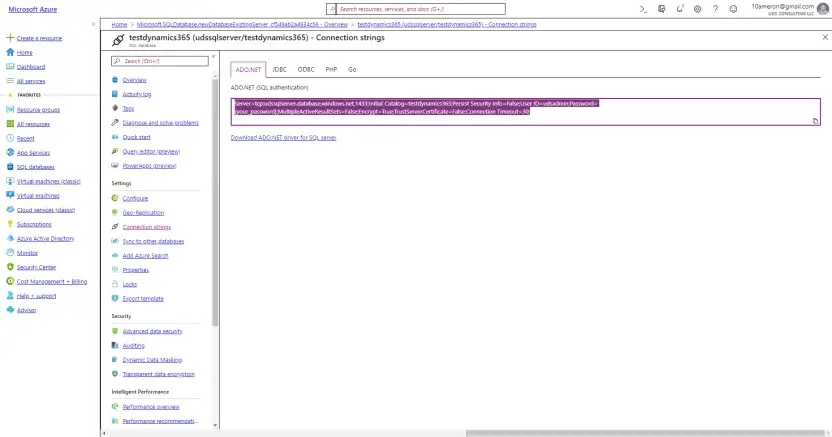The width and height of the screenshot is (832, 437).
Task: Click the Locks padlock icon
Action: pyautogui.click(x=115, y=284)
